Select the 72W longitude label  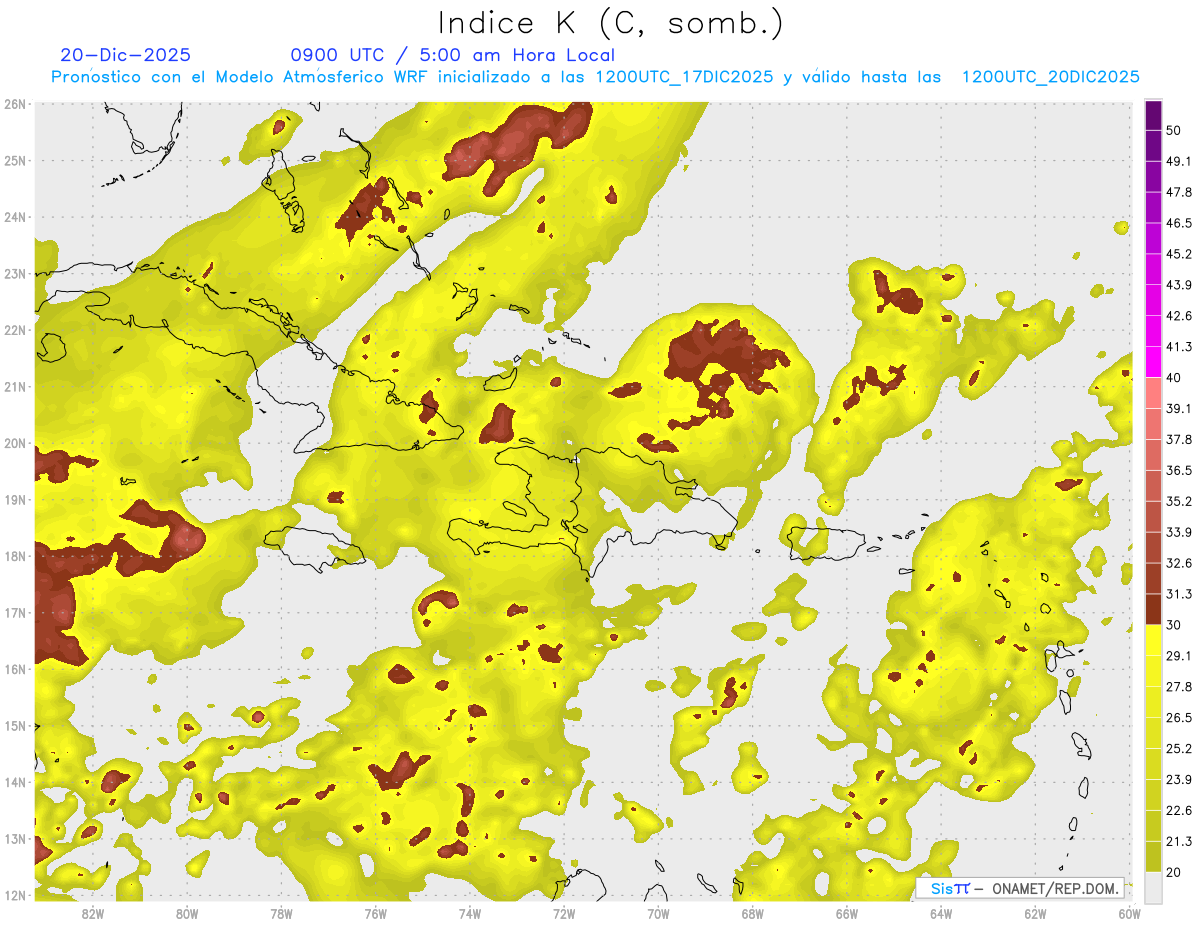pos(564,914)
